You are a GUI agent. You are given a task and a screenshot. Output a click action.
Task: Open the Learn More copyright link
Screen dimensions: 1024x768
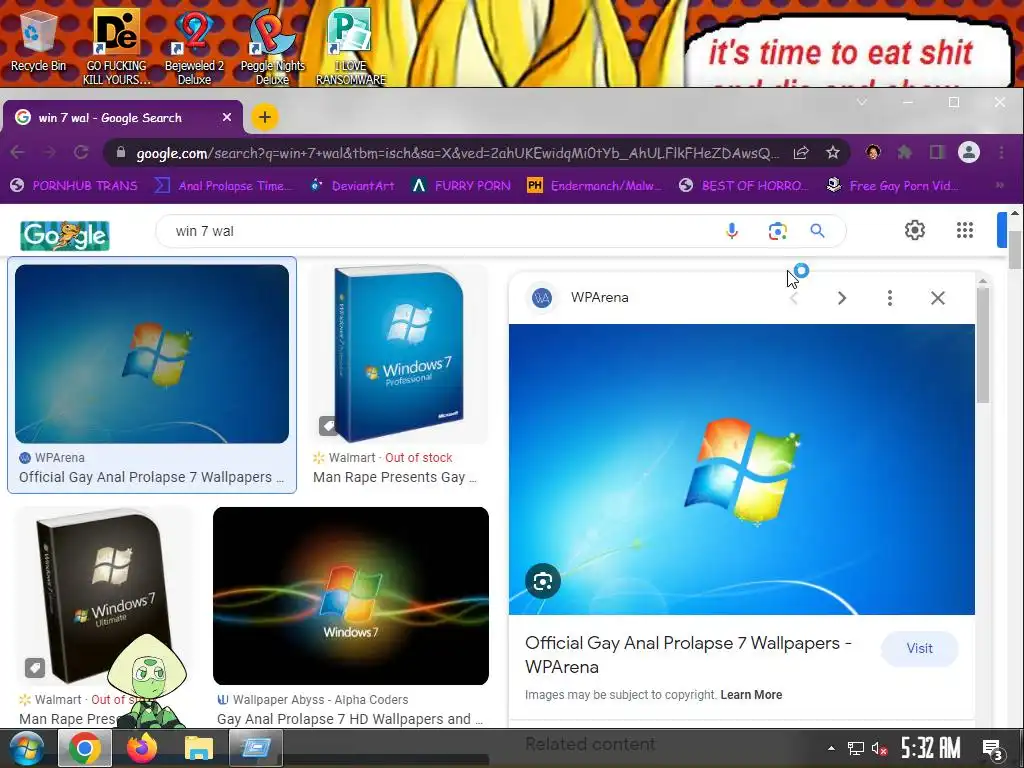pos(751,695)
